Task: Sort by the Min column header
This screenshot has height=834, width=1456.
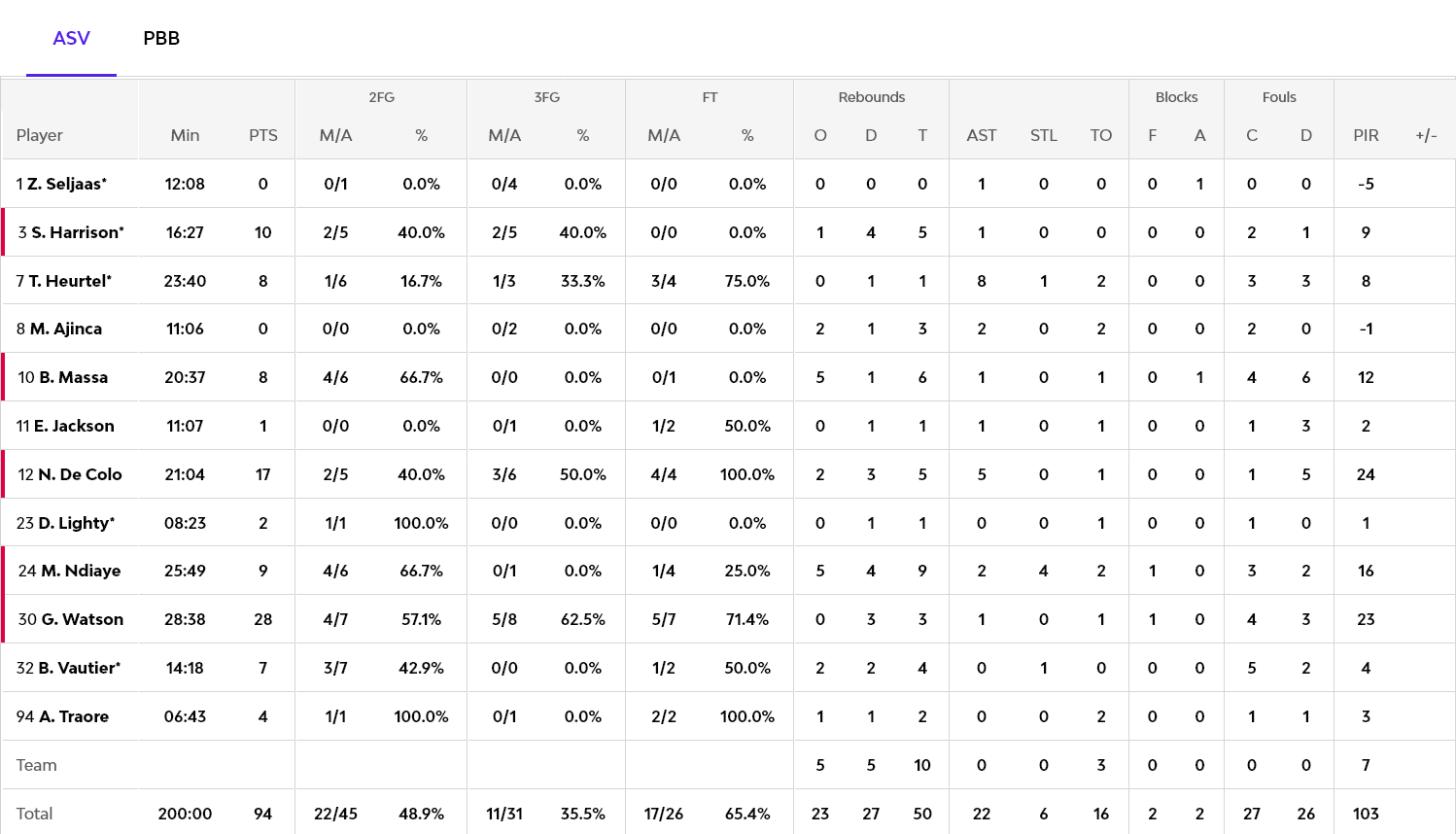Action: (185, 135)
